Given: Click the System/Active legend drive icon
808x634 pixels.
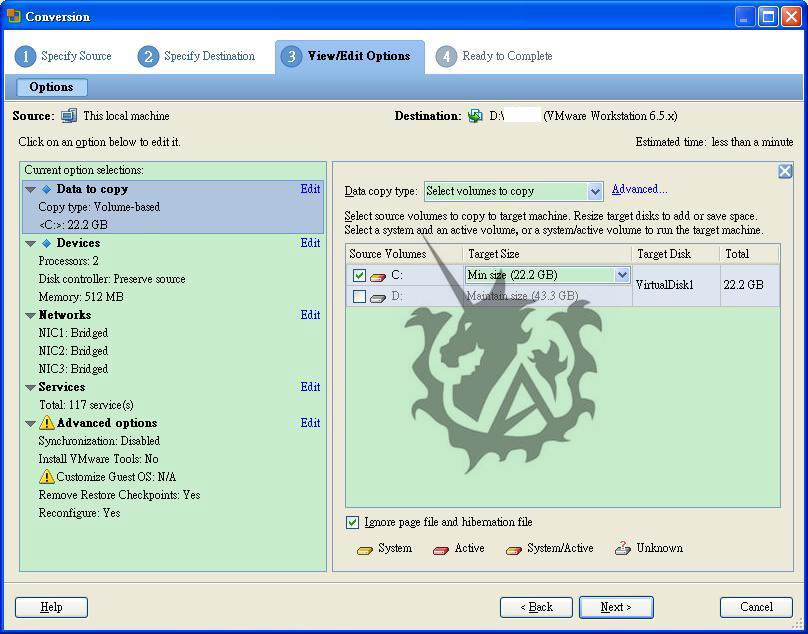Looking at the screenshot, I should pos(514,550).
